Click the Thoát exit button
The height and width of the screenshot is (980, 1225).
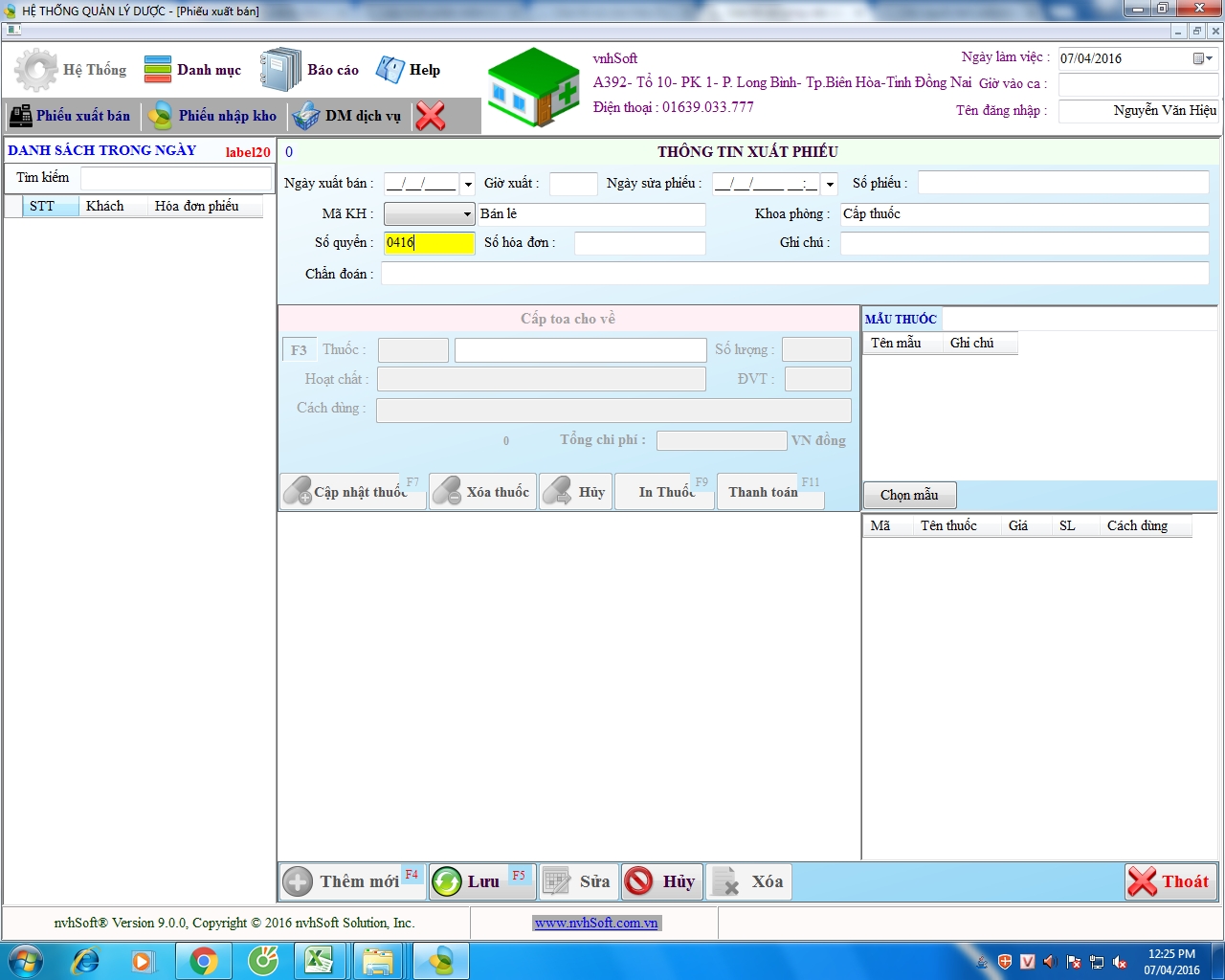(1170, 881)
